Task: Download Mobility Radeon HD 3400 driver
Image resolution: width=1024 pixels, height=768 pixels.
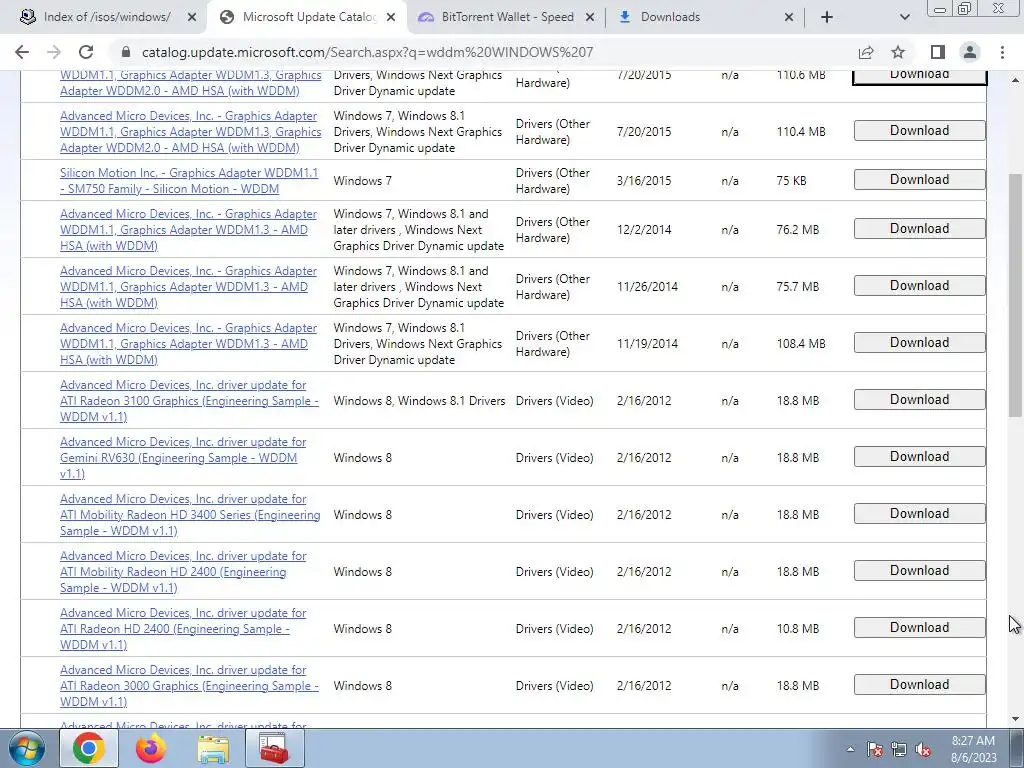Action: (920, 513)
